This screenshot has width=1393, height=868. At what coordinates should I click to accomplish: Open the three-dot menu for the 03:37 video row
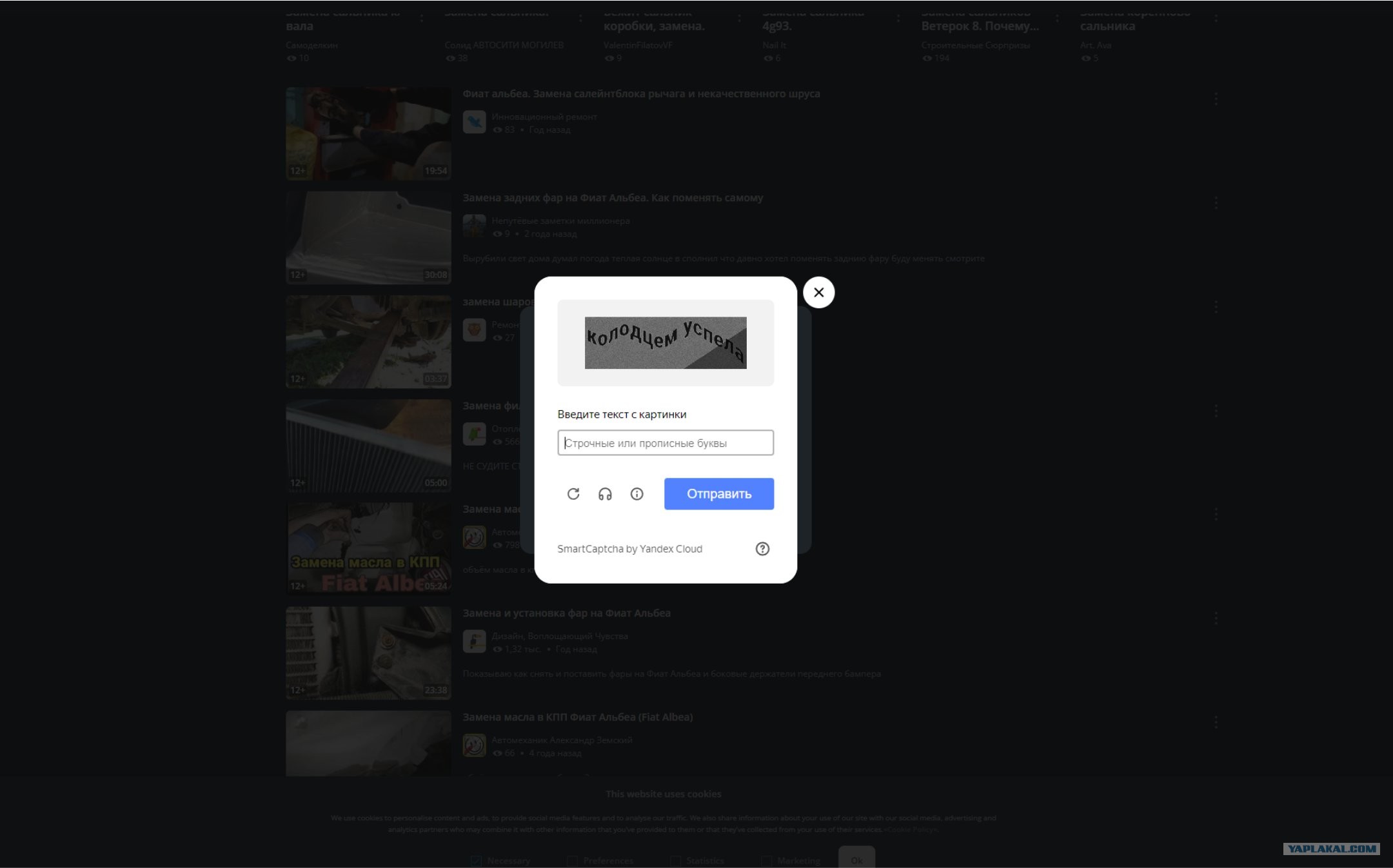coord(1216,307)
